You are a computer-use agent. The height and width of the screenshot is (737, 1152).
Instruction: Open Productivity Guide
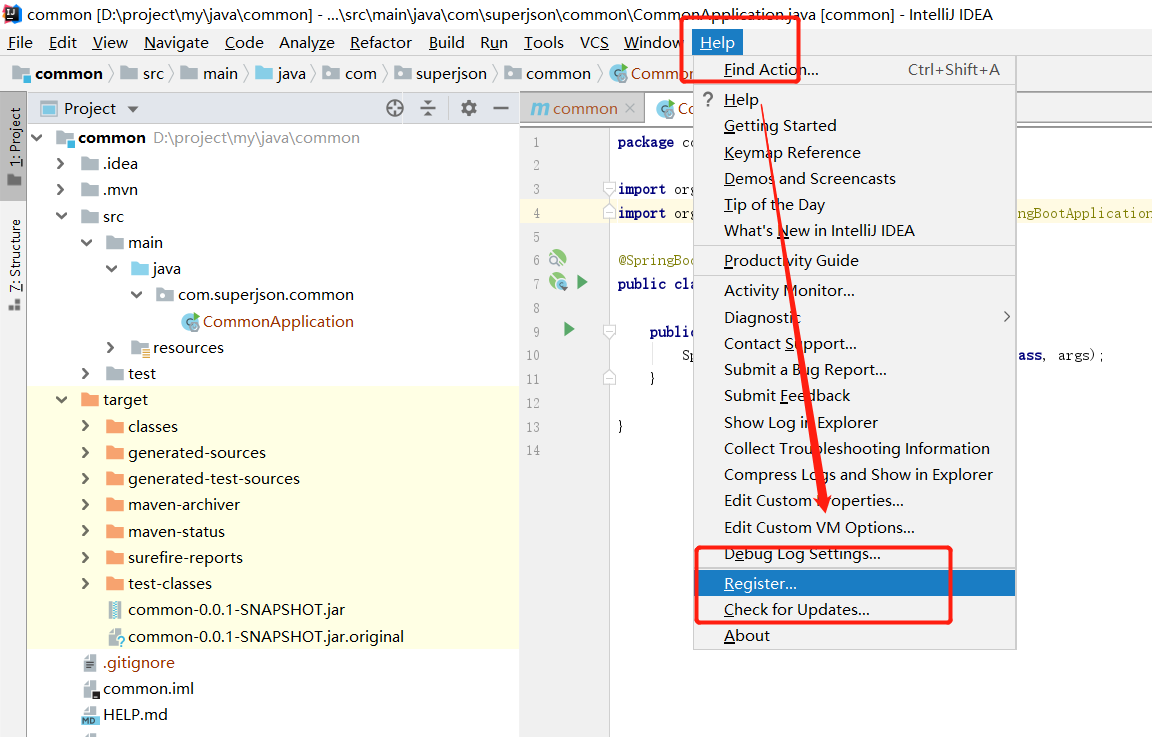pyautogui.click(x=855, y=260)
